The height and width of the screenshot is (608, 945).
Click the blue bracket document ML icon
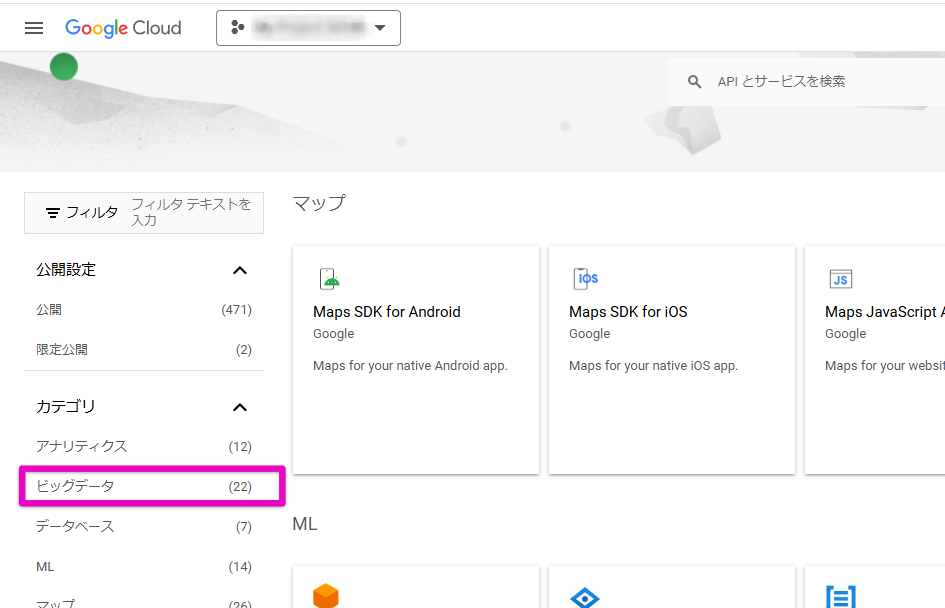pos(841,597)
